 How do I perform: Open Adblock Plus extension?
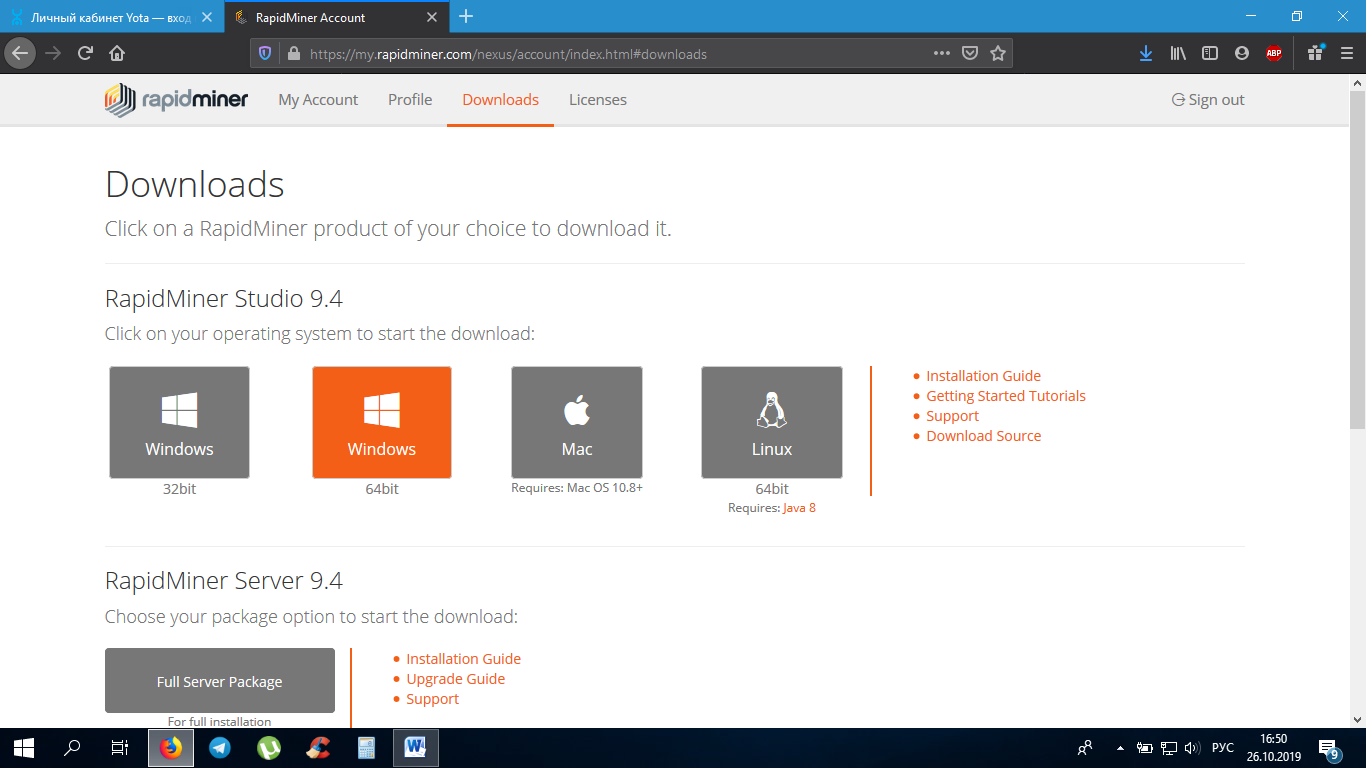1274,54
